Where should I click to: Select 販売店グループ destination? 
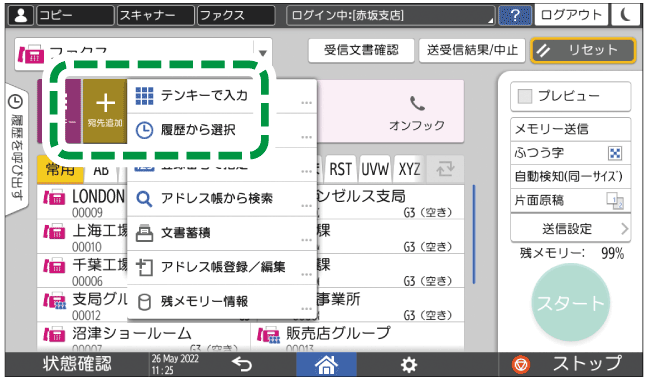click(357, 336)
